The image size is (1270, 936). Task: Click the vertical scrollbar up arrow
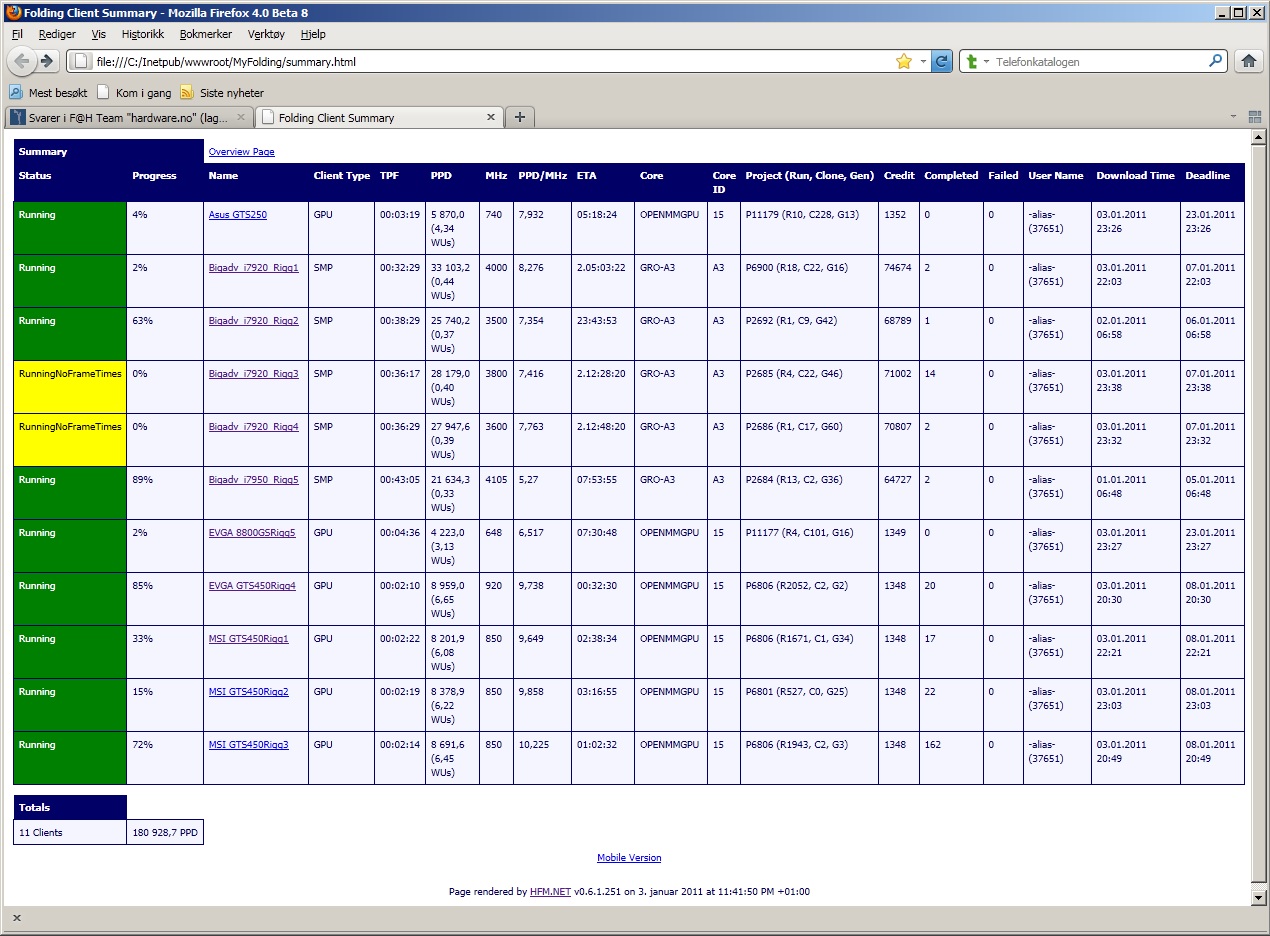click(x=1259, y=137)
